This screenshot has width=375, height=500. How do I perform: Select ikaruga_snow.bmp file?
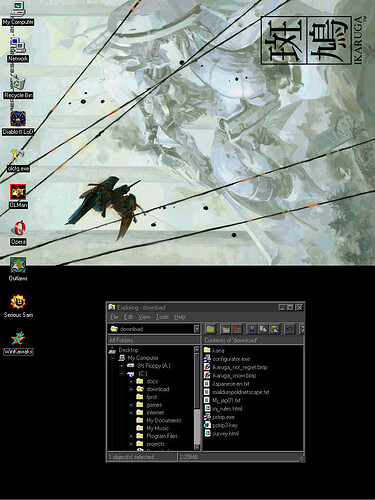230,375
